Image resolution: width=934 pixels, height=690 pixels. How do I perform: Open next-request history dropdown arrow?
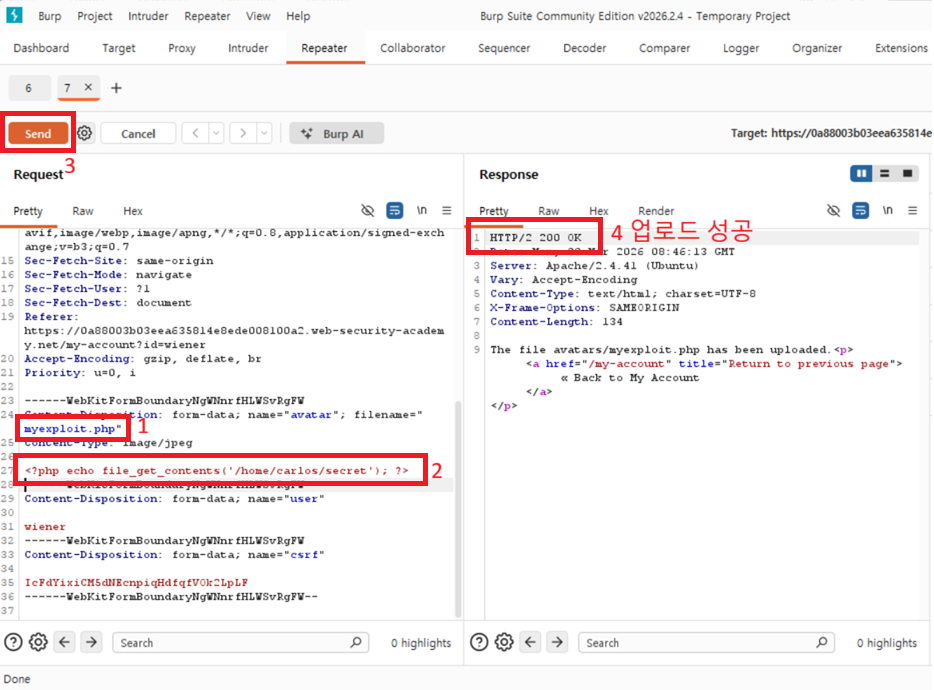tap(264, 133)
